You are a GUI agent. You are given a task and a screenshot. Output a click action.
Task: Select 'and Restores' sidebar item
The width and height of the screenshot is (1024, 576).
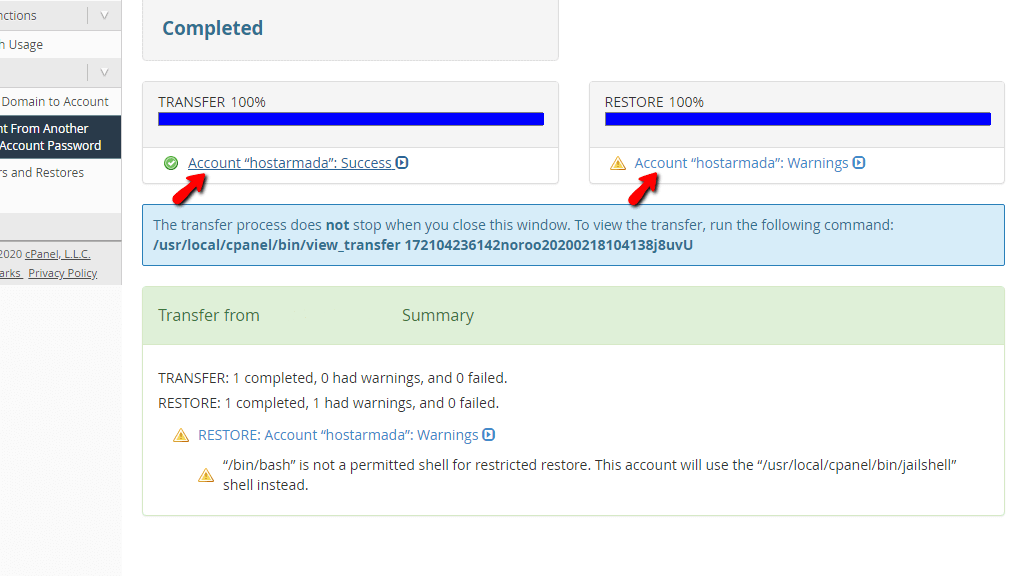tap(60, 172)
